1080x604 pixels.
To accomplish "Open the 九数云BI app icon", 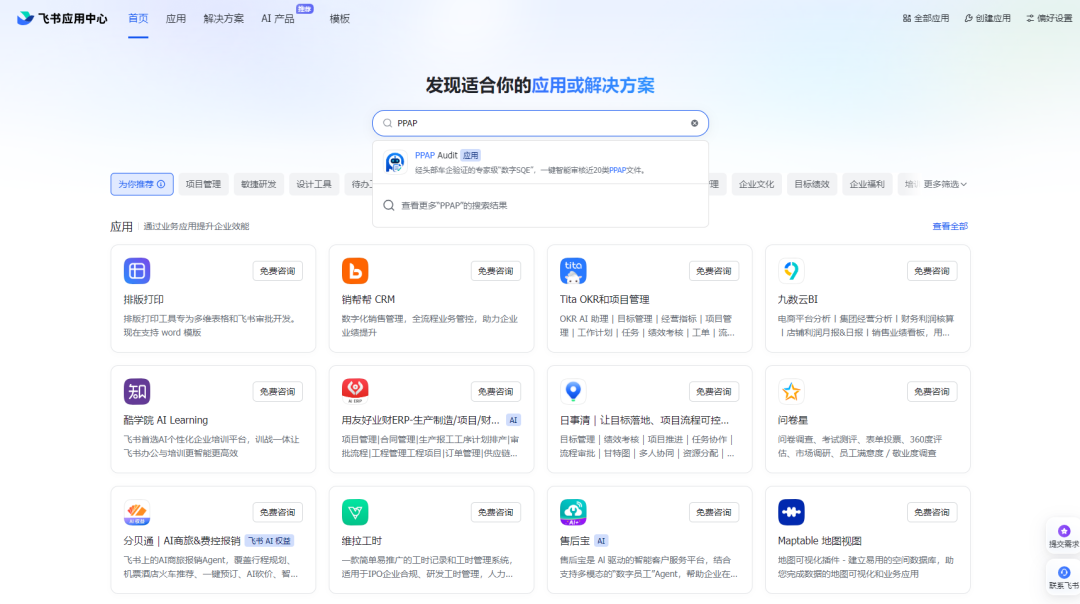I will (x=791, y=271).
